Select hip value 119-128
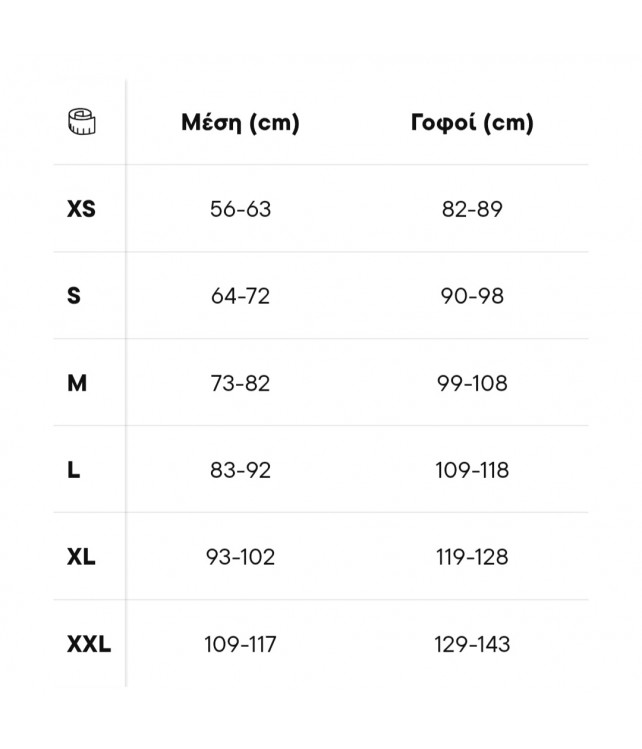Viewport: 642px width, 749px height. 472,557
